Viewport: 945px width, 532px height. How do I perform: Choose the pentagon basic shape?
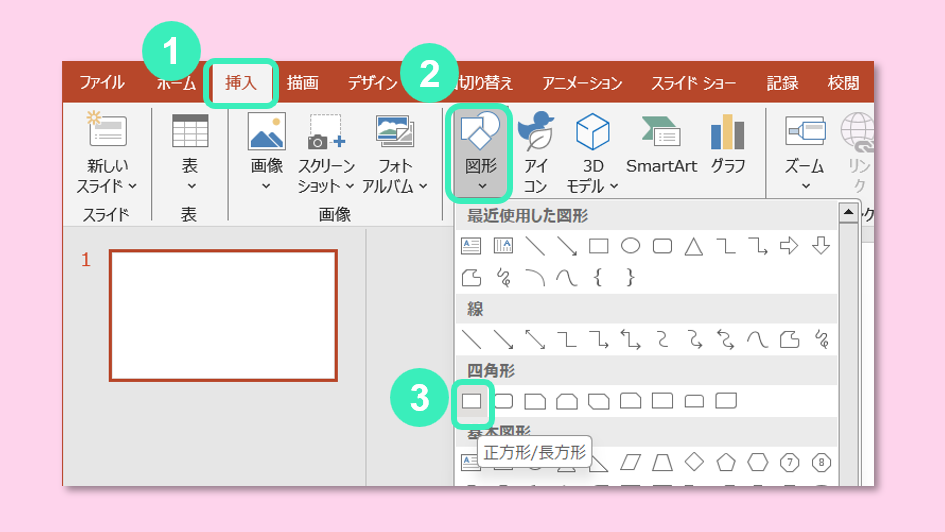[x=726, y=462]
